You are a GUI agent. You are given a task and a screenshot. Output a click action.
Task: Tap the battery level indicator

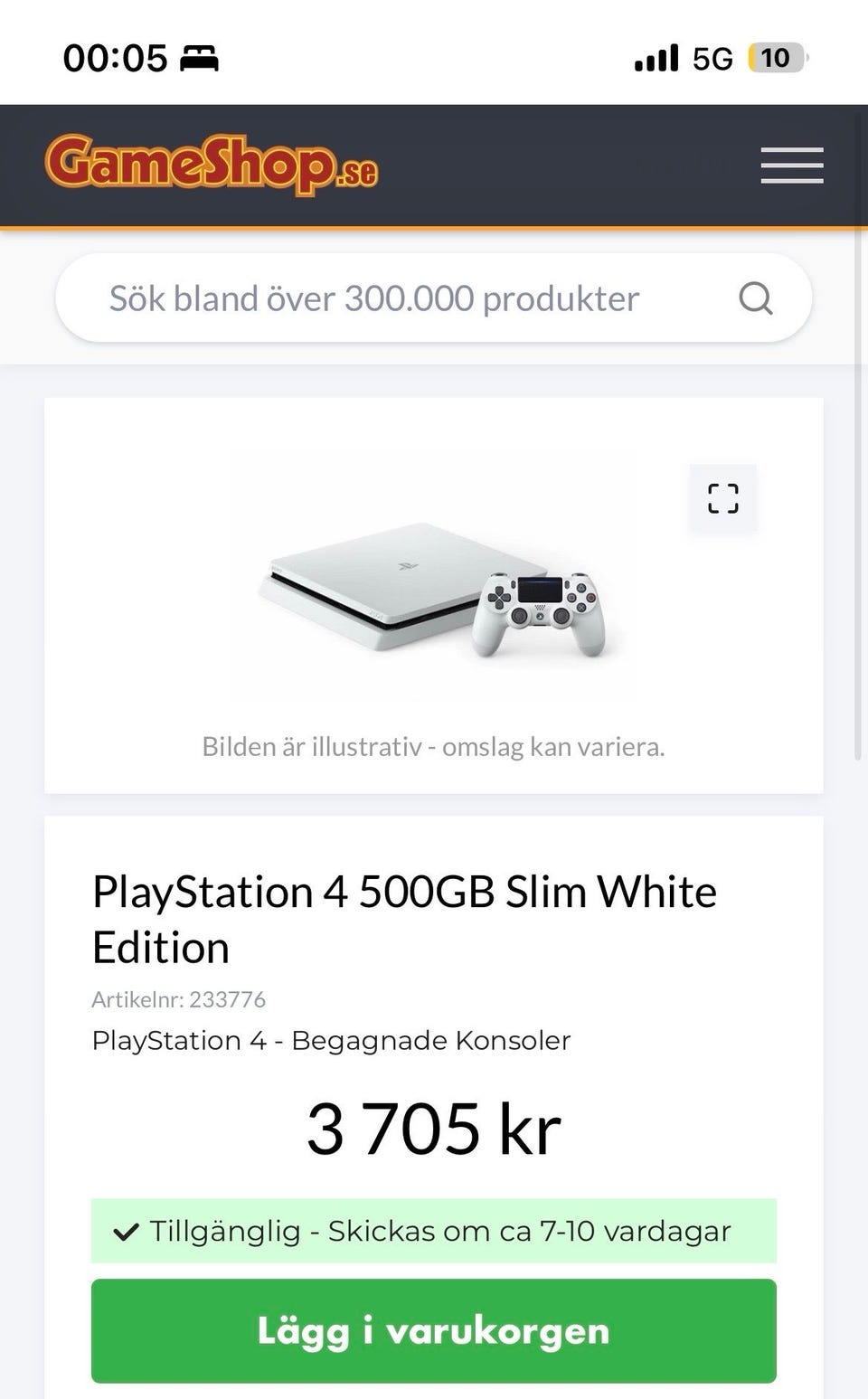coord(776,59)
